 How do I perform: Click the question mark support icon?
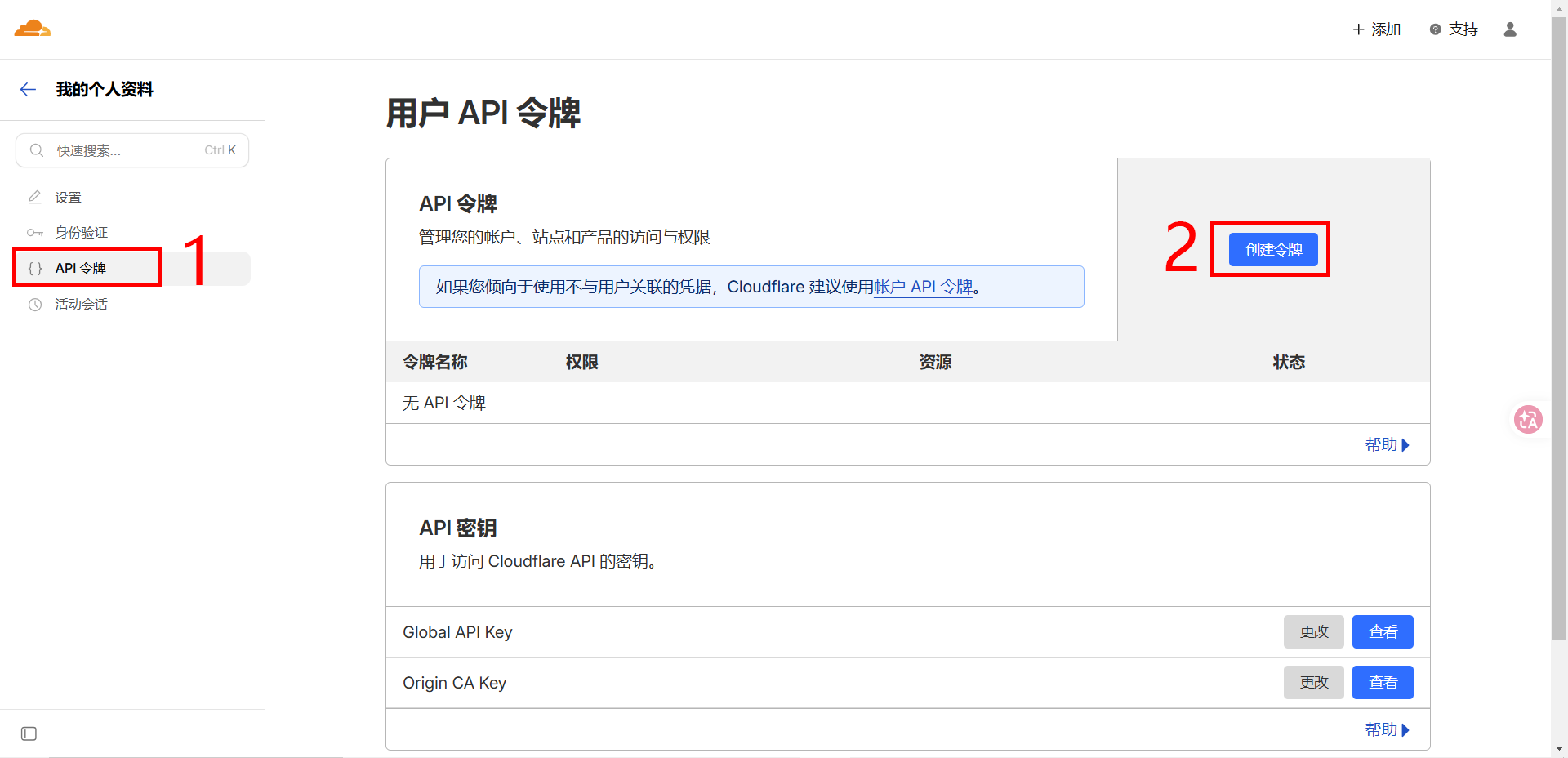point(1435,29)
